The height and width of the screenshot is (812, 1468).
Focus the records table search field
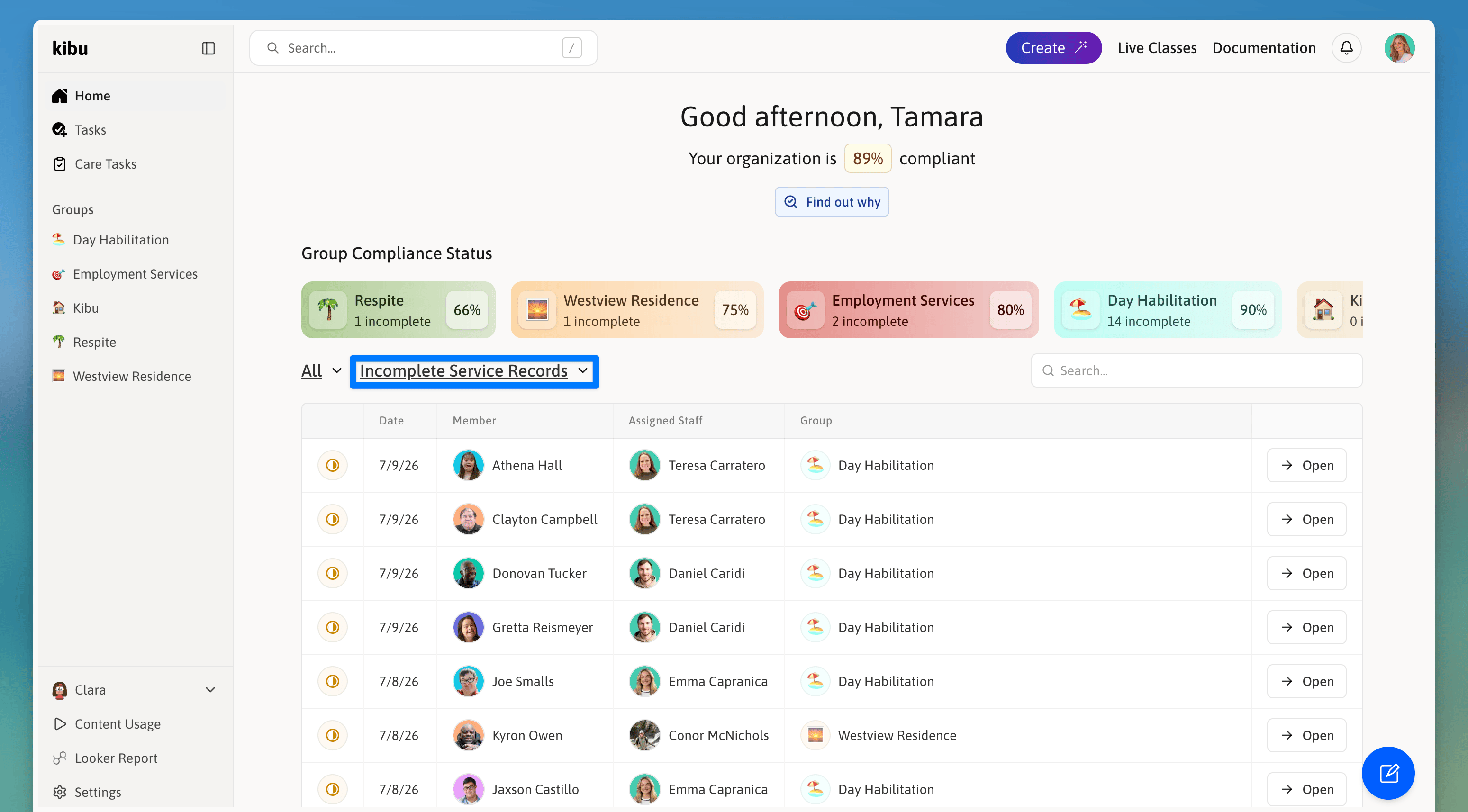(1196, 370)
